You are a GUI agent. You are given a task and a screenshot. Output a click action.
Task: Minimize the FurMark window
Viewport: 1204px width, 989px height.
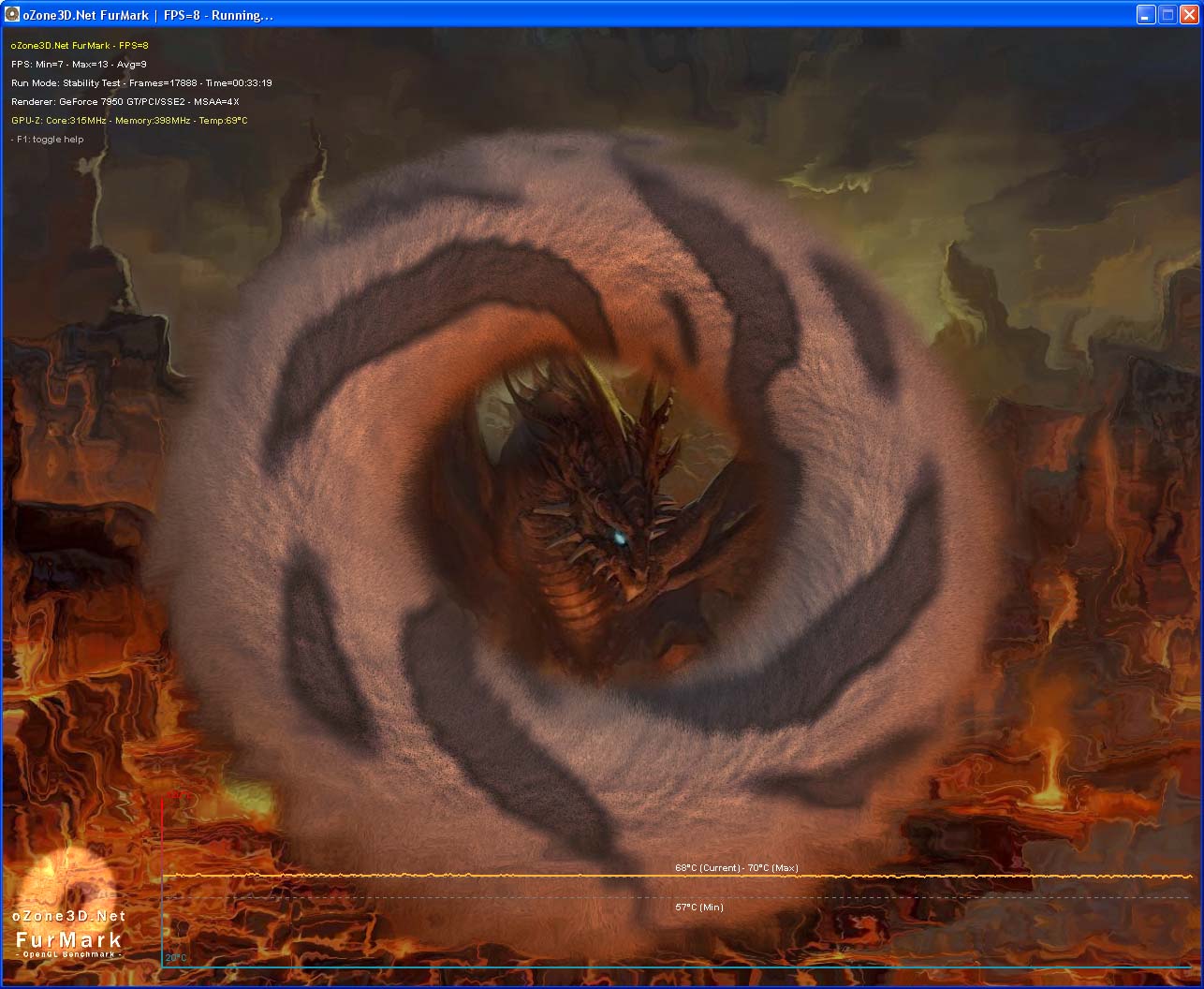(1146, 14)
